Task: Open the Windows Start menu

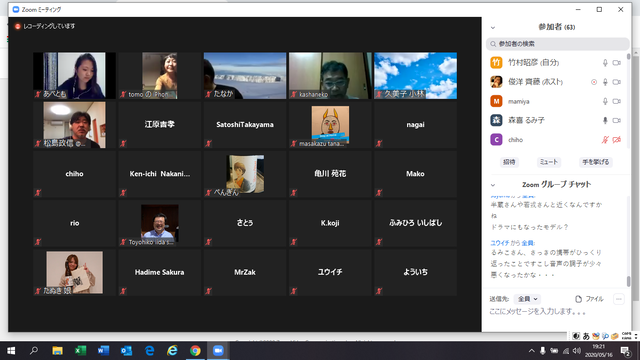Action: click(x=11, y=351)
